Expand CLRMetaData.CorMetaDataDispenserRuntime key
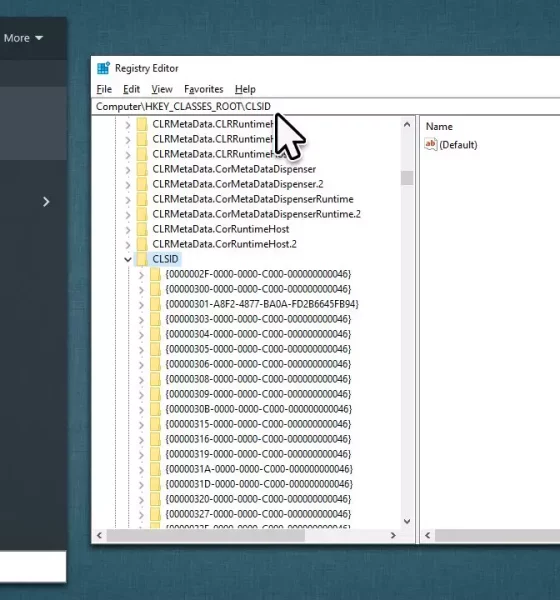 pyautogui.click(x=128, y=199)
